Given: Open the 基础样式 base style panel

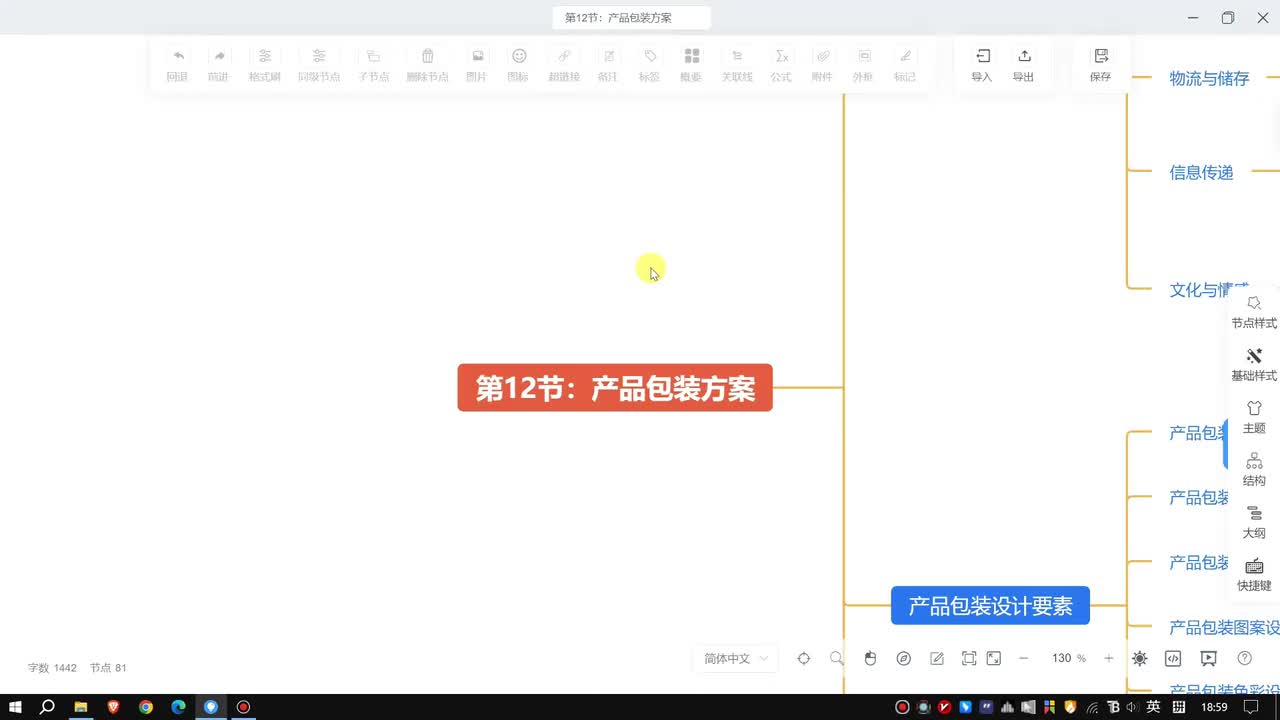Looking at the screenshot, I should (1254, 365).
